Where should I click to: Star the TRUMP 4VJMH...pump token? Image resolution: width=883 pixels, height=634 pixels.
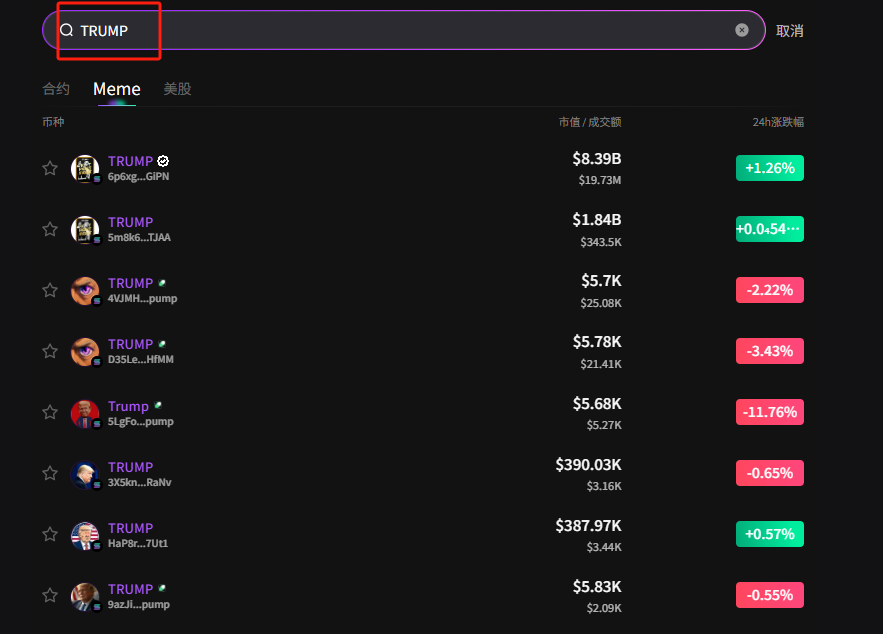(50, 290)
